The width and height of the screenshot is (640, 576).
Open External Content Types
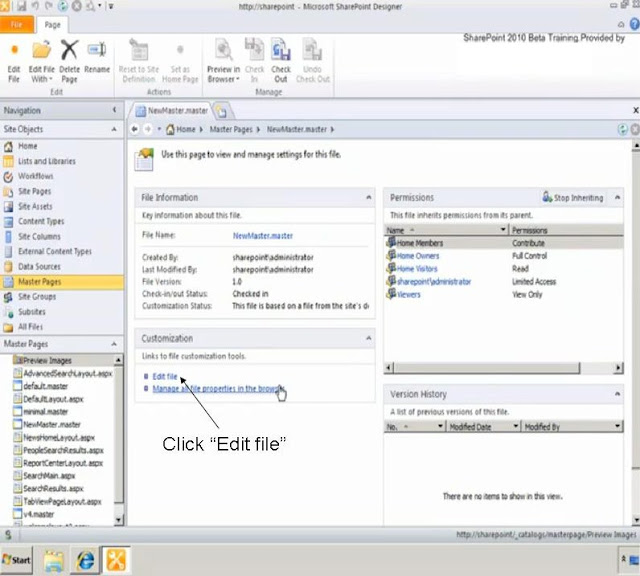point(55,251)
